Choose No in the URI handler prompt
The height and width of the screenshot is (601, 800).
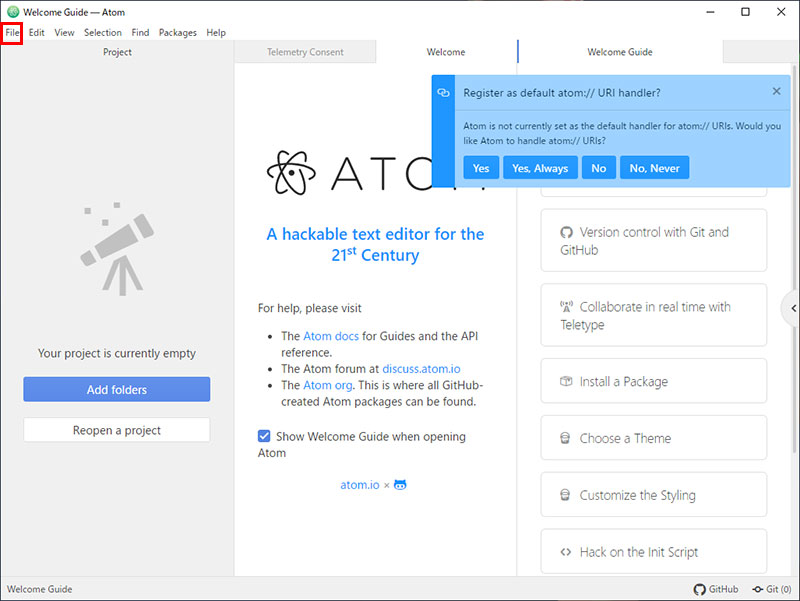point(598,168)
